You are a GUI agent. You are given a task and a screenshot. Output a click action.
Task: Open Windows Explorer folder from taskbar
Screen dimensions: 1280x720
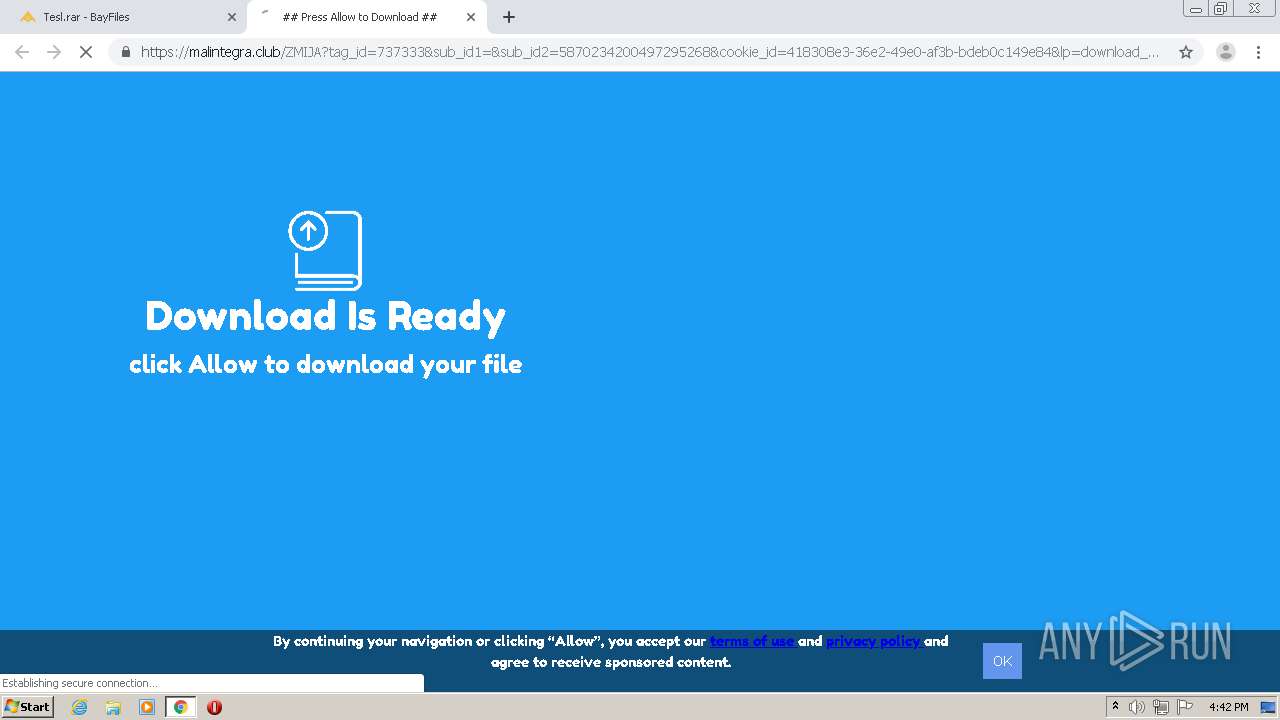(113, 707)
